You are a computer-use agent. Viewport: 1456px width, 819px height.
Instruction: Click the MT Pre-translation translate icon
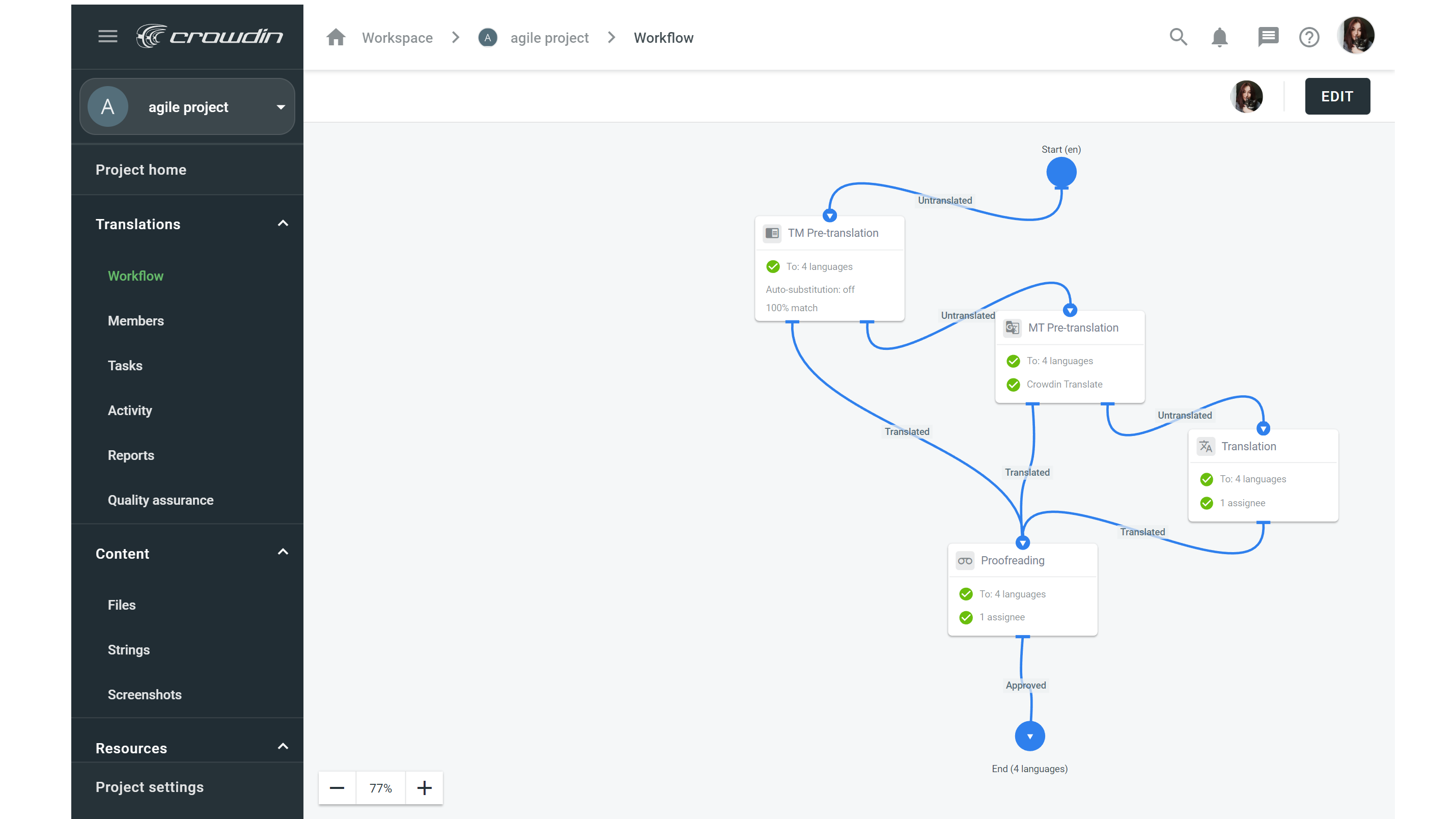click(1012, 327)
